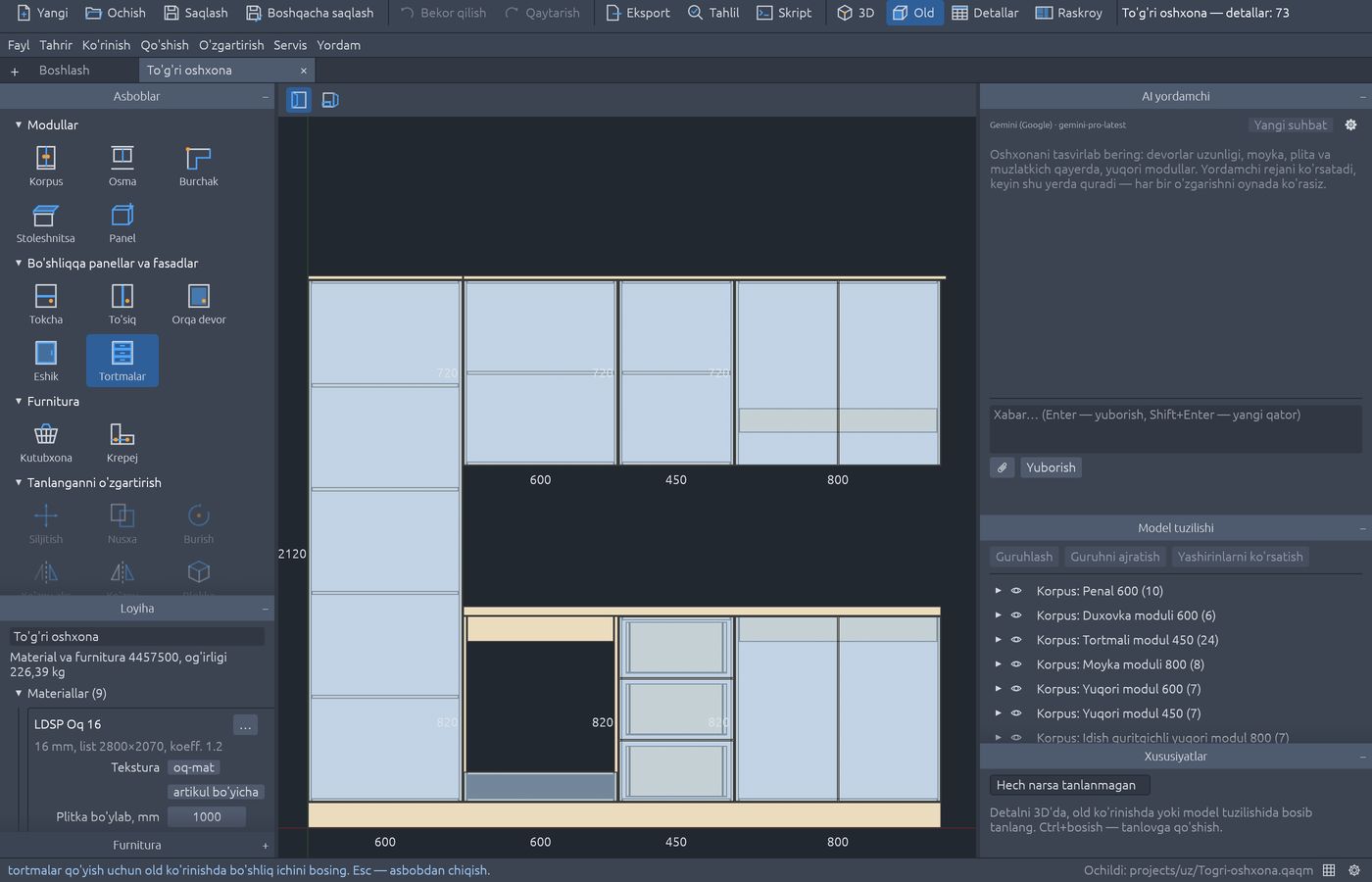Collapse the Modullar section
The height and width of the screenshot is (882, 1372).
pos(19,124)
